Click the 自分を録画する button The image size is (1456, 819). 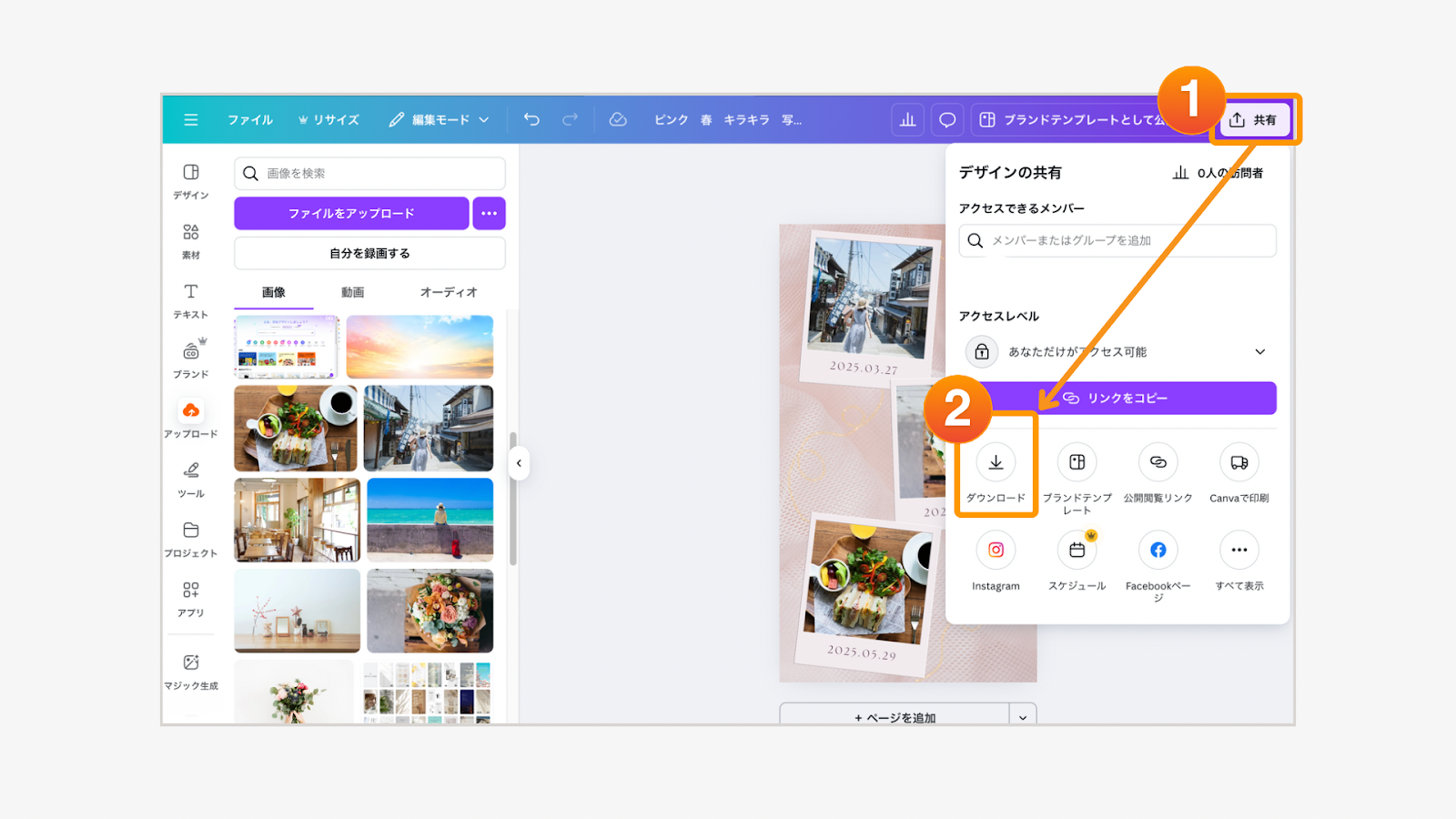point(369,253)
